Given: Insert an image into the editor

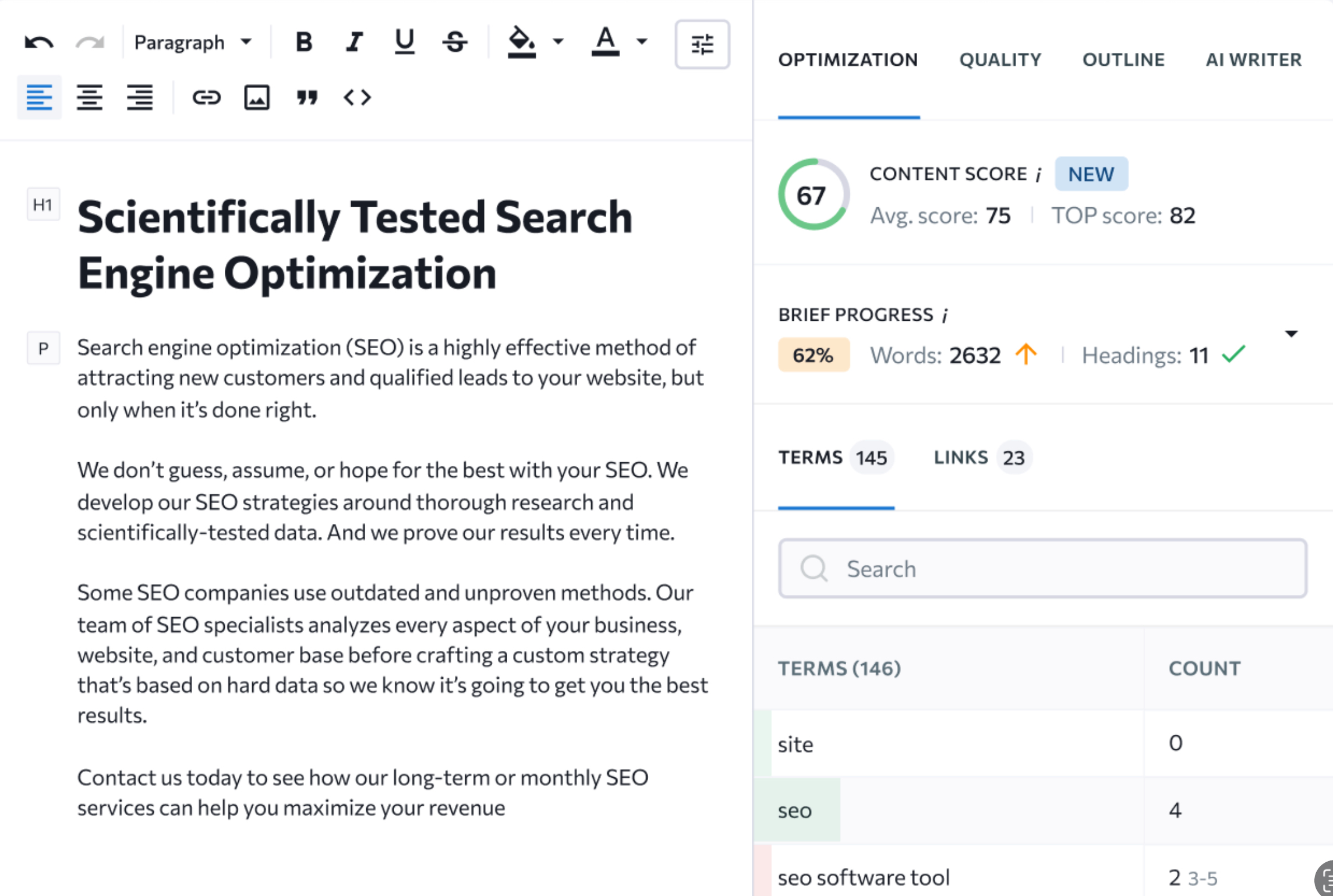Looking at the screenshot, I should [257, 97].
